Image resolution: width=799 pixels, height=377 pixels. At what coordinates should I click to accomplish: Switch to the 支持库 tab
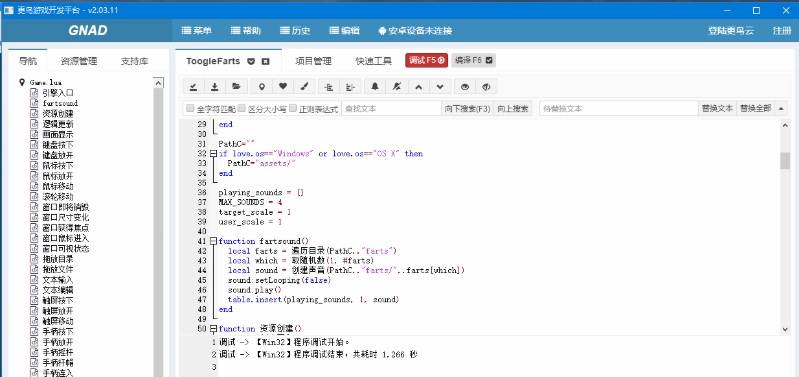coord(135,61)
